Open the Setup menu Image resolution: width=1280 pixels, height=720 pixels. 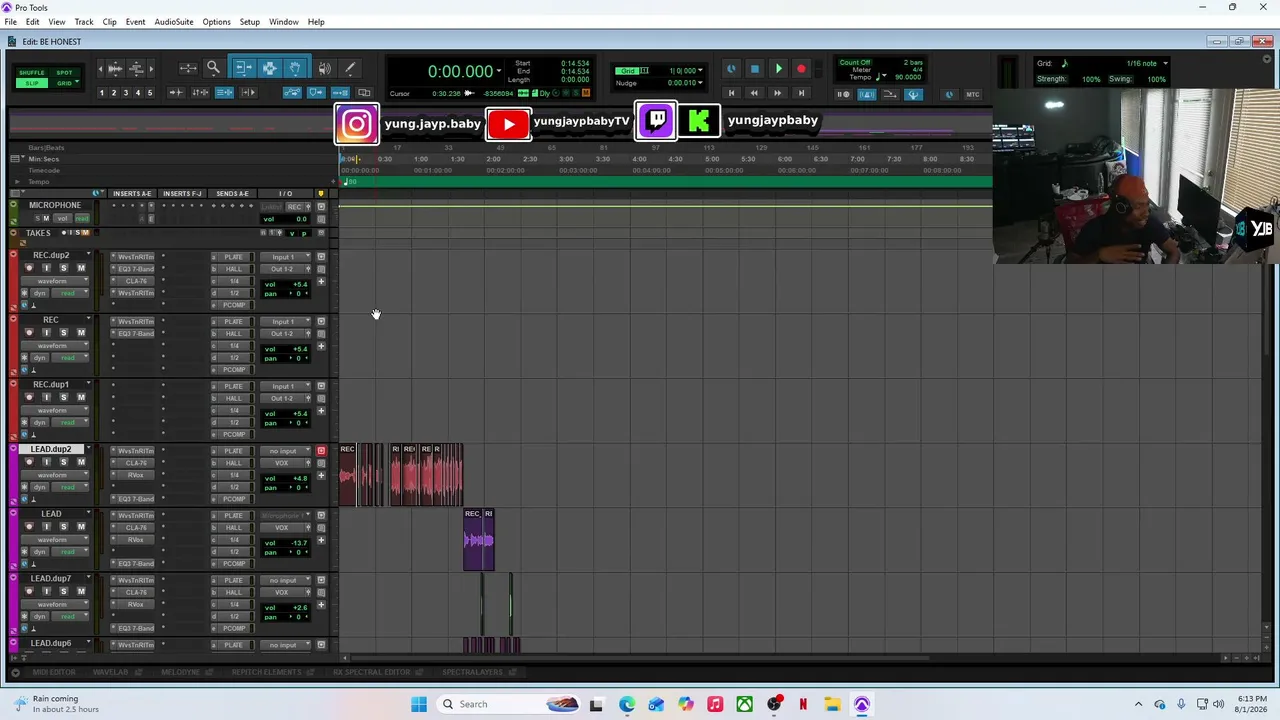(250, 22)
